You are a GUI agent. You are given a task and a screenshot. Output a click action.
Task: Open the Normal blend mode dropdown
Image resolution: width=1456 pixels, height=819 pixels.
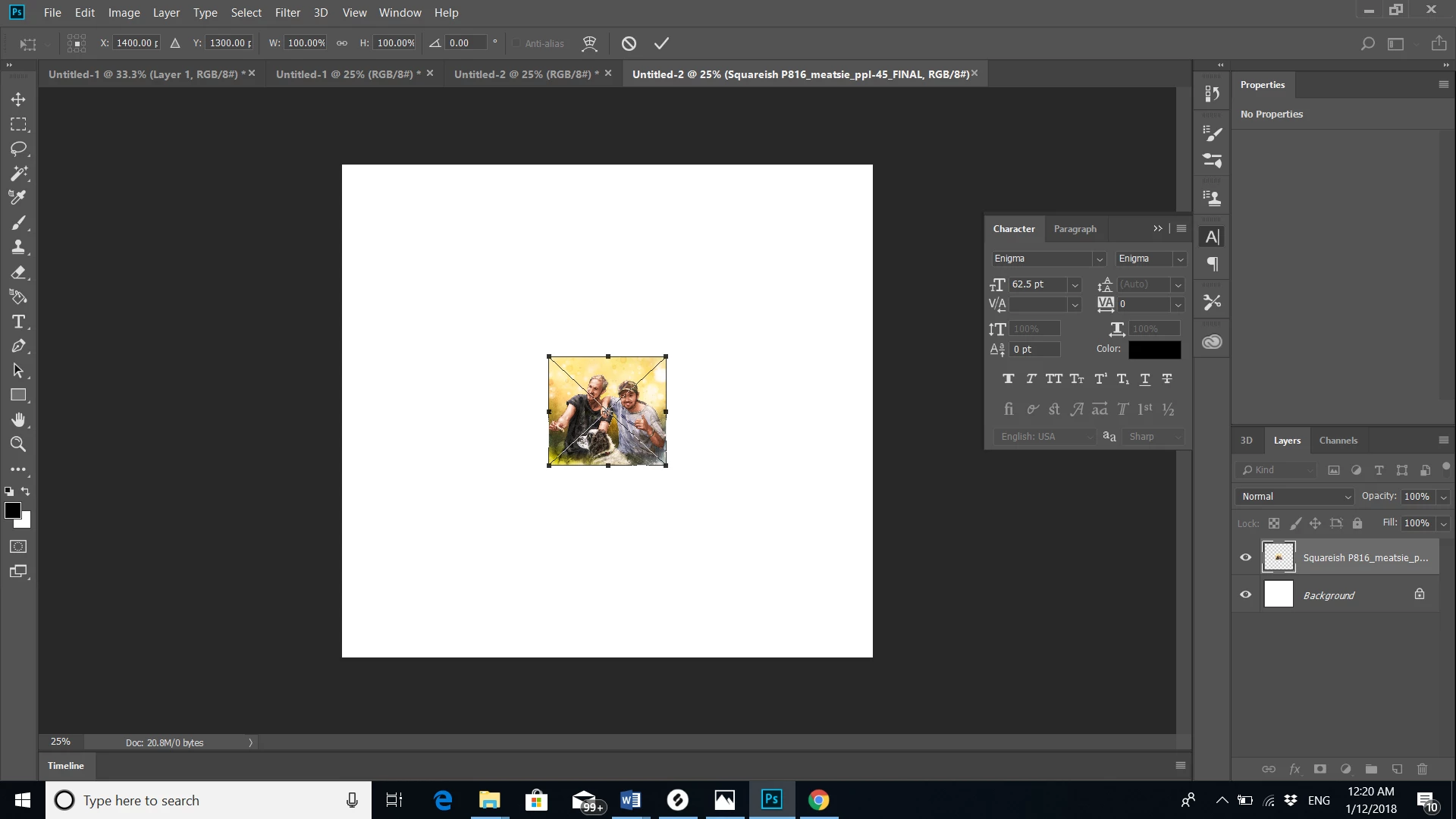tap(1295, 497)
